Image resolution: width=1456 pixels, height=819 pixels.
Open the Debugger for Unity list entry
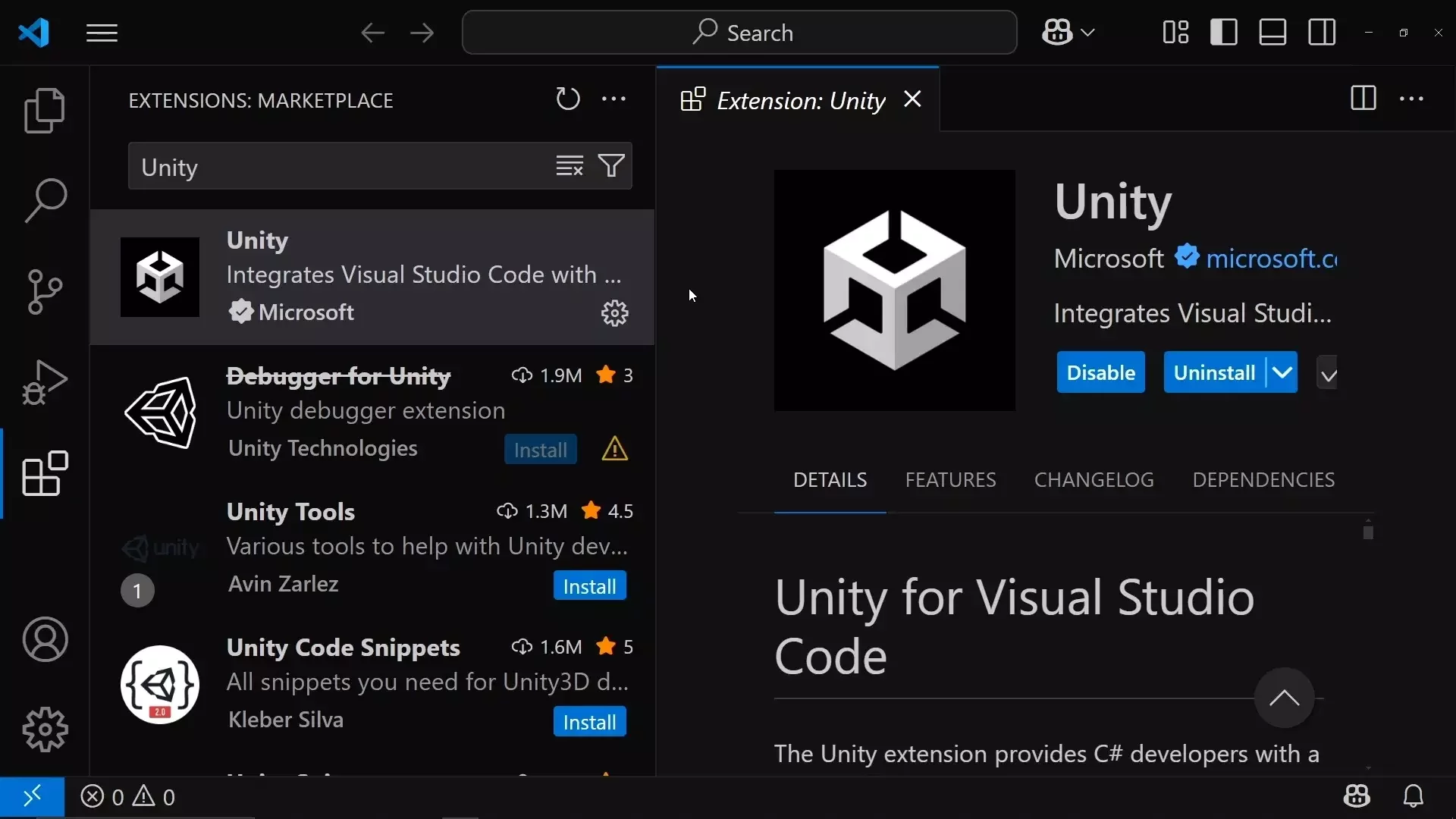[372, 413]
